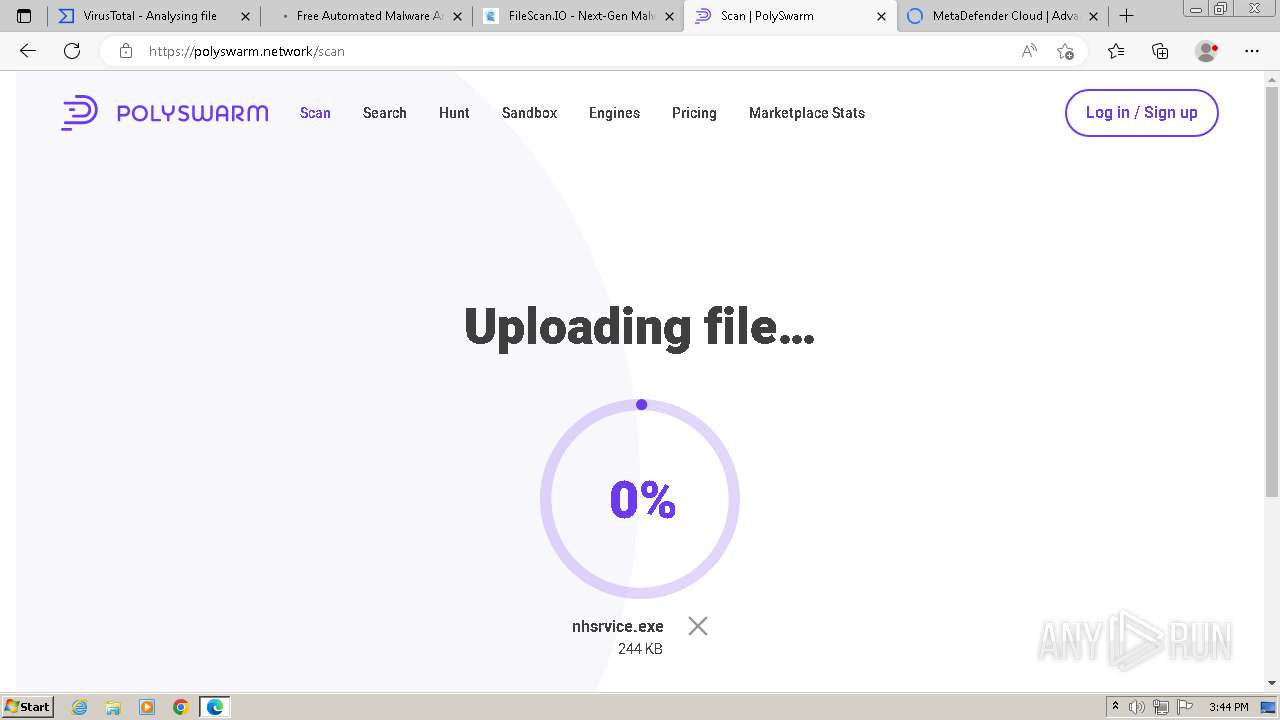This screenshot has height=720, width=1280.
Task: Open the Pricing navigation link
Action: click(694, 113)
